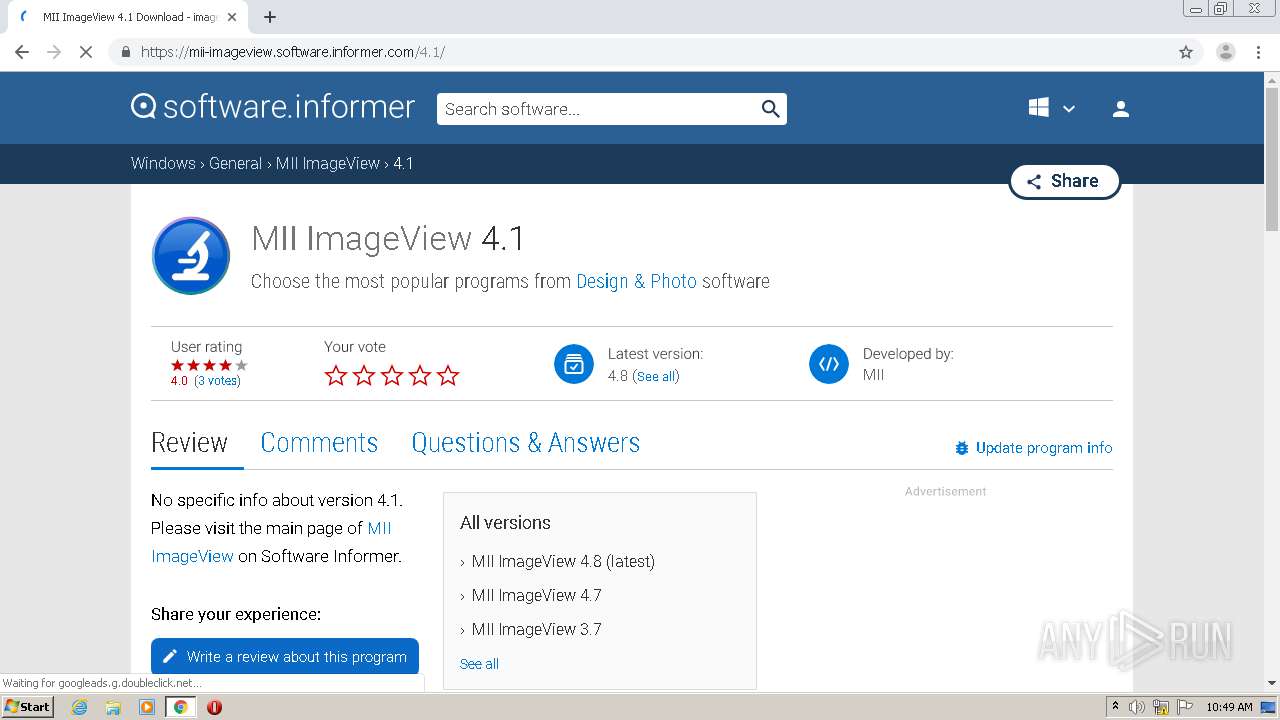The height and width of the screenshot is (720, 1280).
Task: Open a new browser tab
Action: (x=270, y=17)
